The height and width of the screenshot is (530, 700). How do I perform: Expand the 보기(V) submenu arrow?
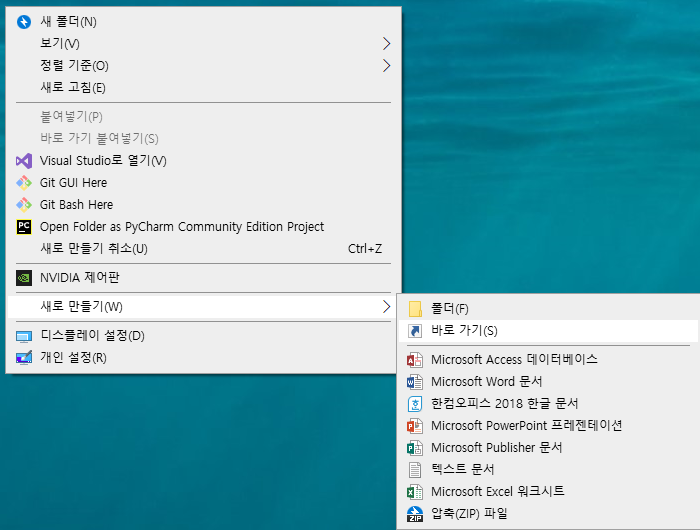pos(387,44)
